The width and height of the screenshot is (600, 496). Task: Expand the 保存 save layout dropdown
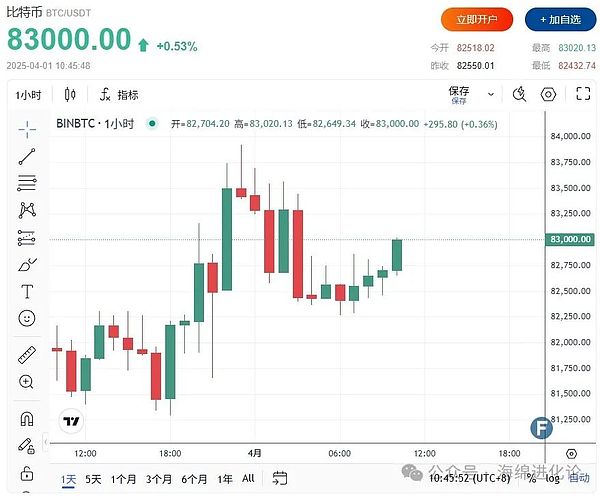tap(490, 95)
